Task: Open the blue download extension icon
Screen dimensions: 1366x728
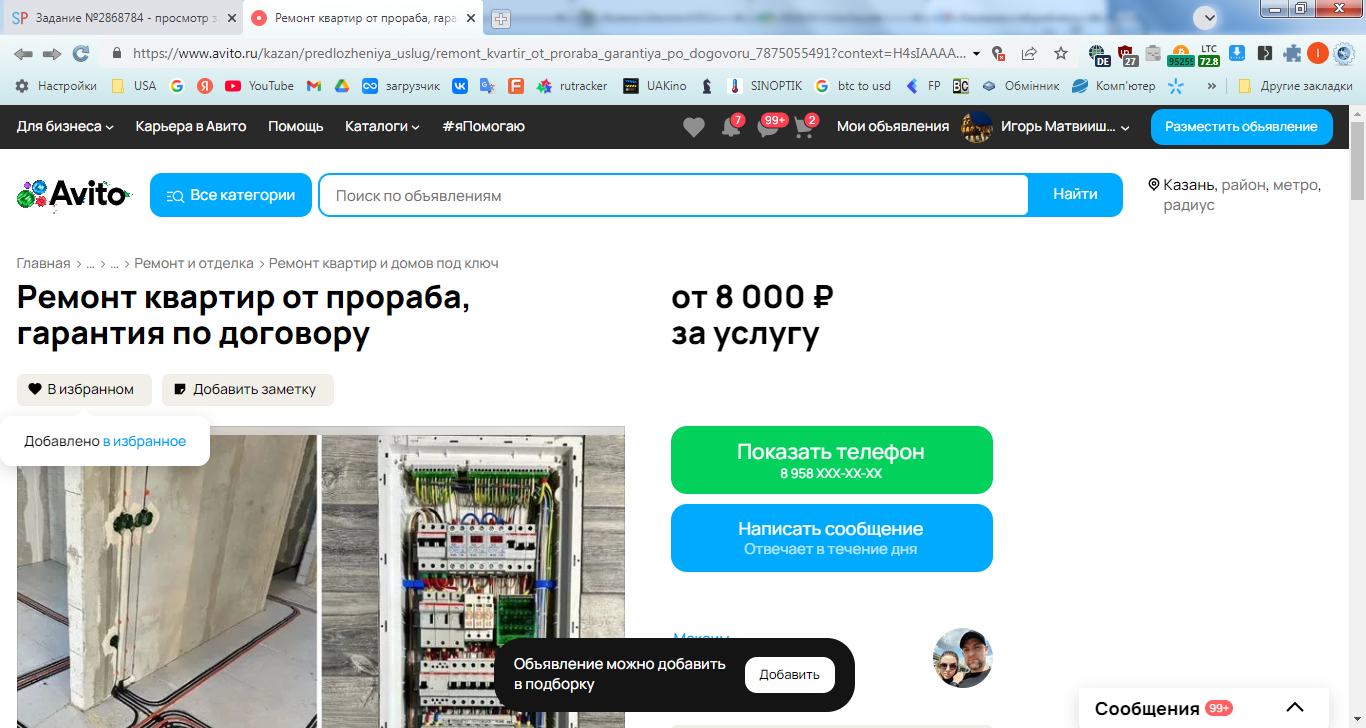Action: 1237,53
